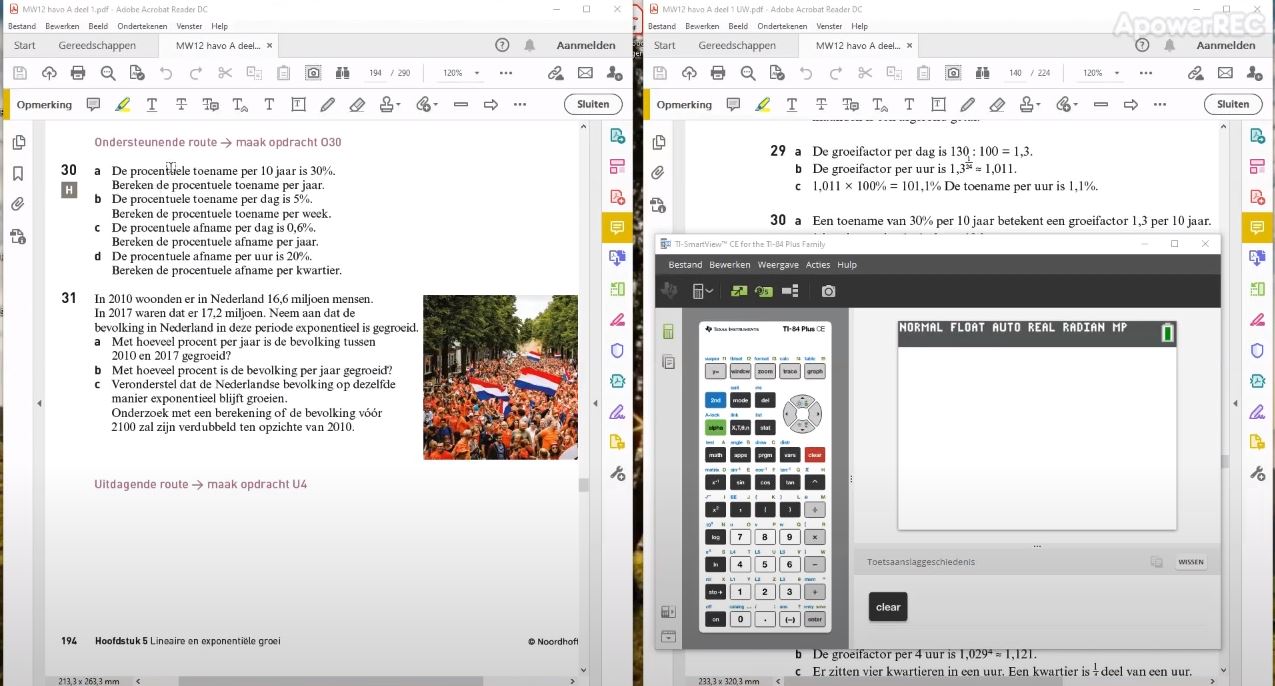Image resolution: width=1275 pixels, height=686 pixels.
Task: Take a screen capture in TI-SmartView
Action: pos(828,291)
